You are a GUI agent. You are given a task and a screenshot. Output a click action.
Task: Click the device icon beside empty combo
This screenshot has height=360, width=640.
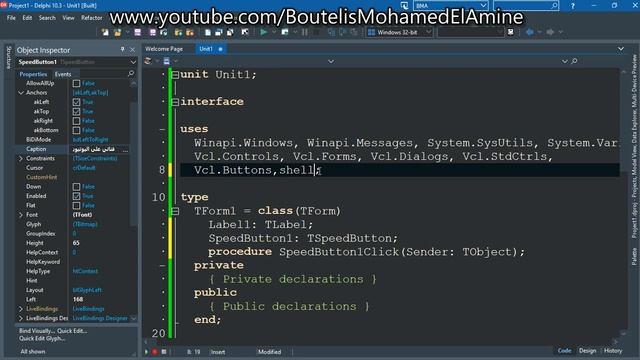click(511, 32)
